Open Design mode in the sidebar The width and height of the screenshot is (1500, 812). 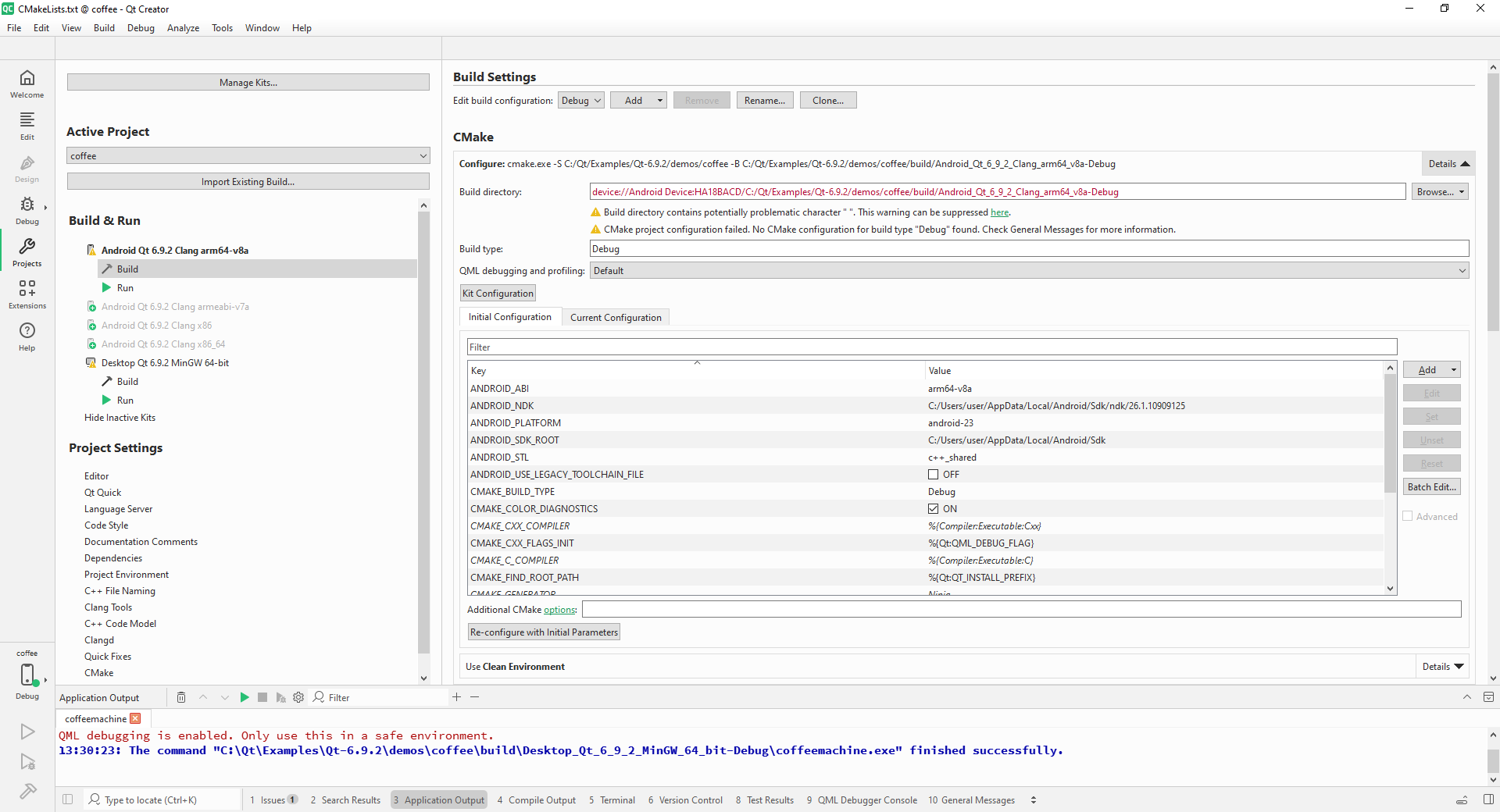[x=27, y=168]
